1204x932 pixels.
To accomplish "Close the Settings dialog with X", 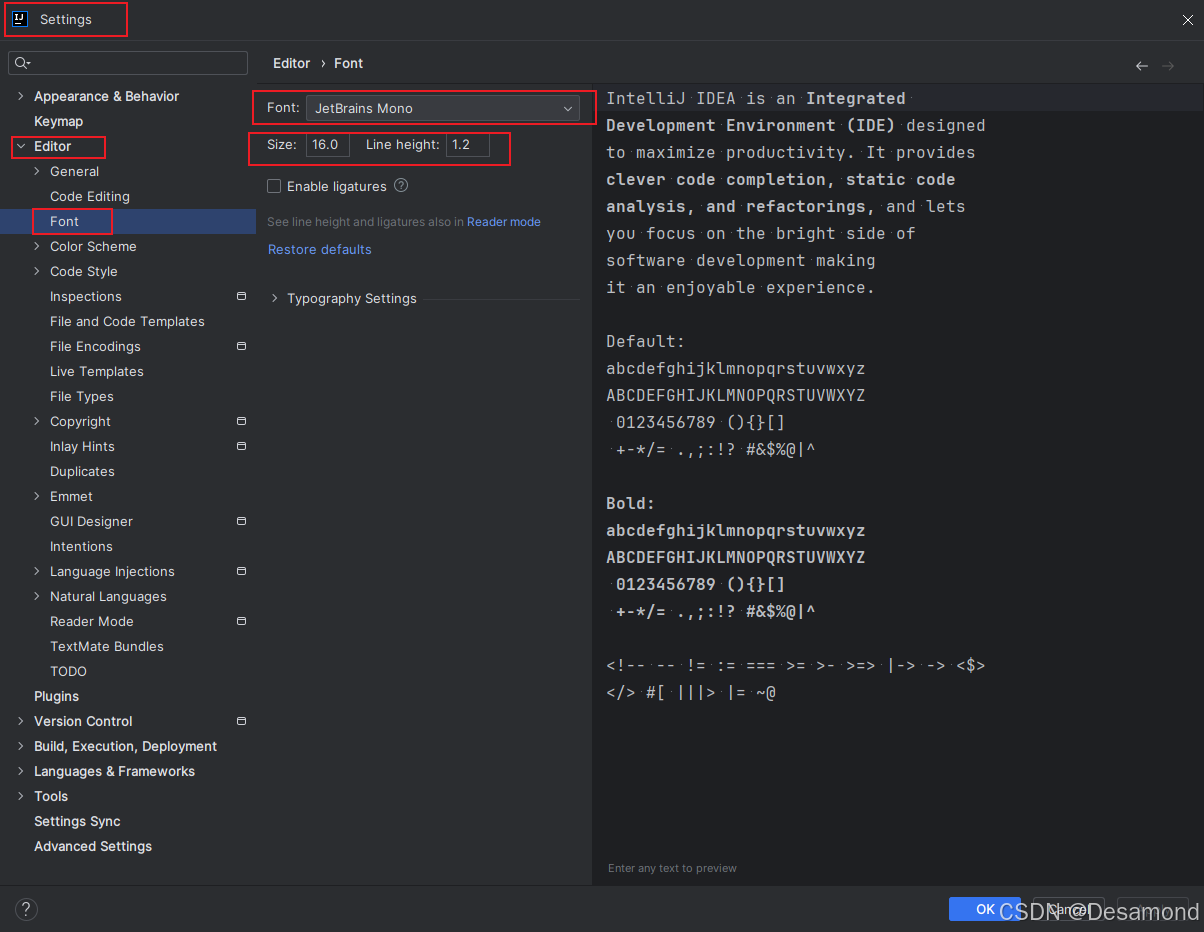I will 1187,20.
